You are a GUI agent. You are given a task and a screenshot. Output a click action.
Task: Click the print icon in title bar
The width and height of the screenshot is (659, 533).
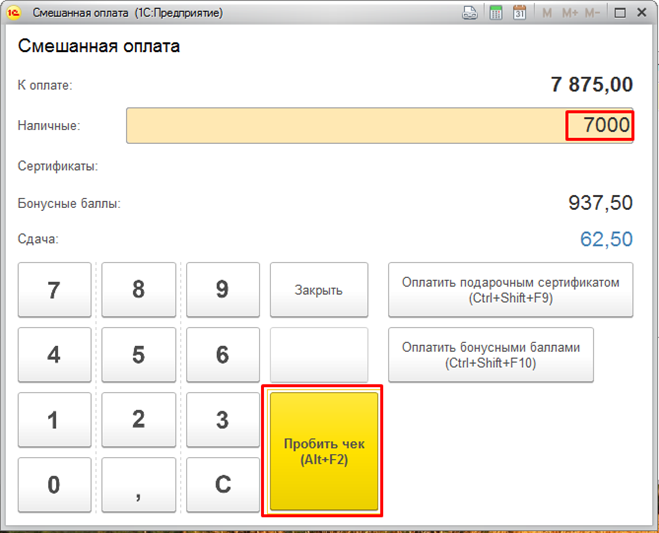(470, 13)
